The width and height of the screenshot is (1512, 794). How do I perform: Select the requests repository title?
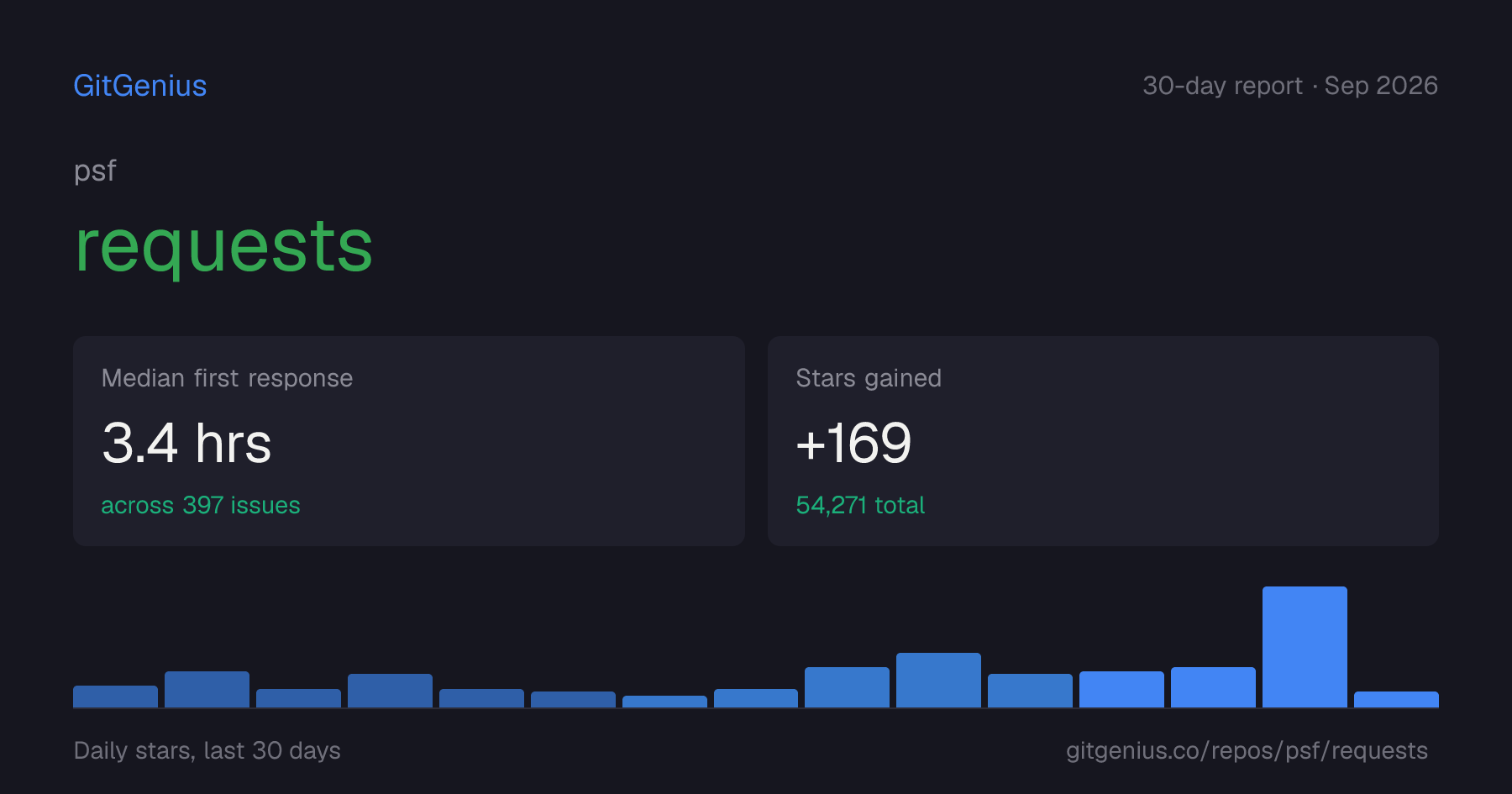pos(223,246)
